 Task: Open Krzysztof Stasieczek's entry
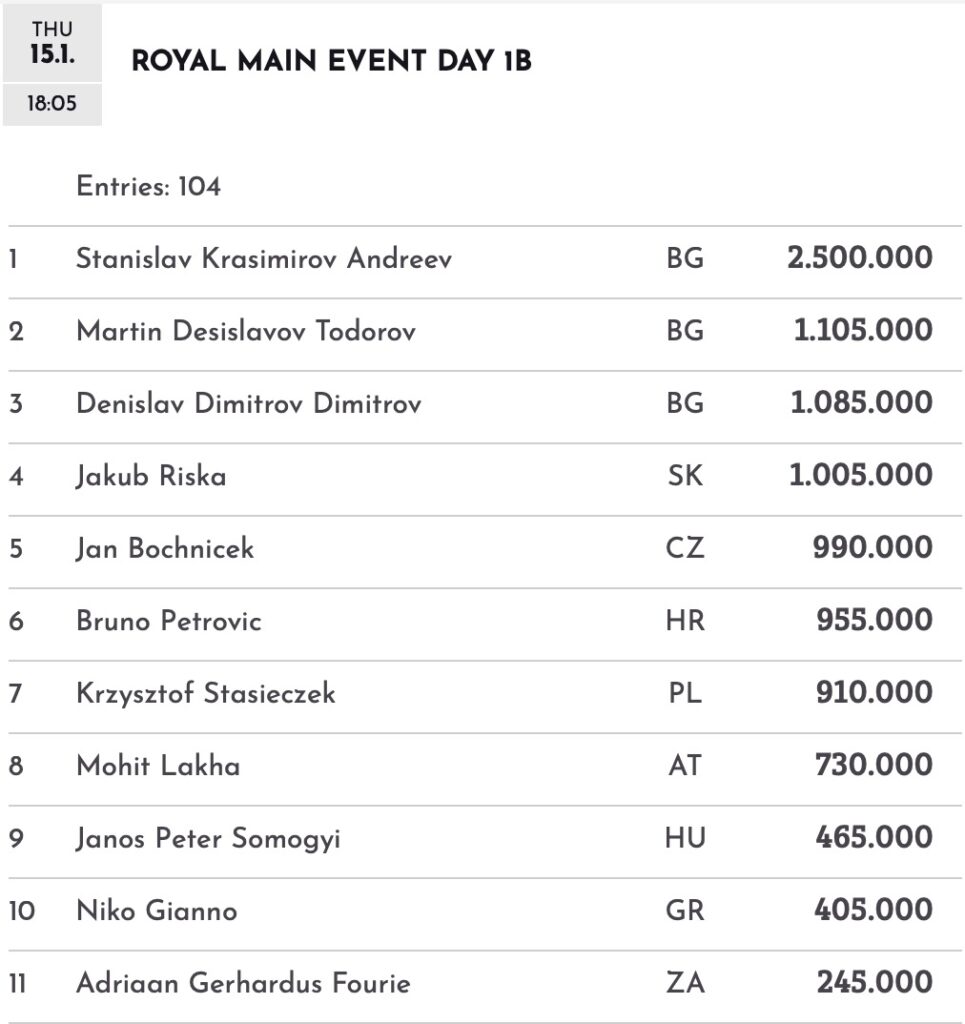206,693
